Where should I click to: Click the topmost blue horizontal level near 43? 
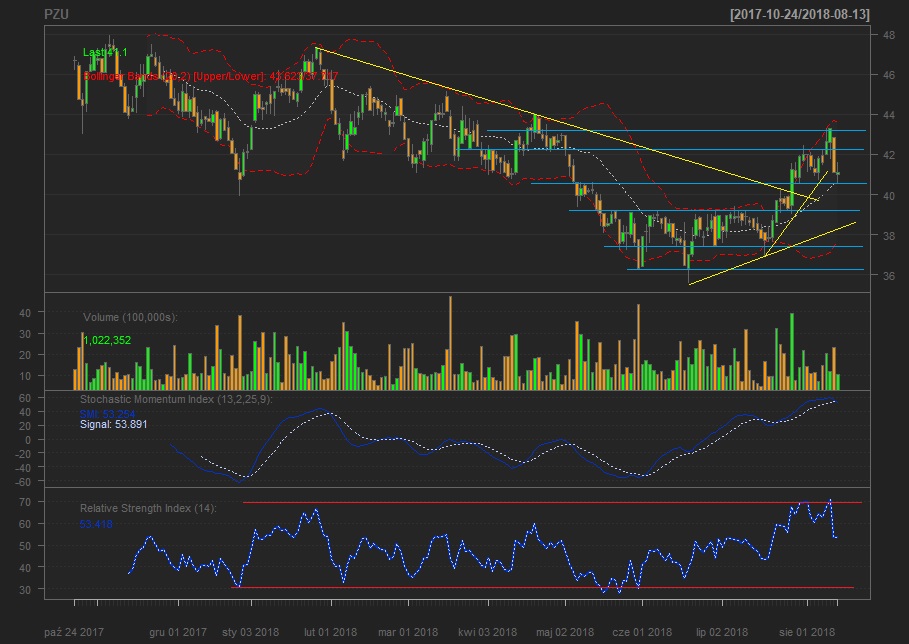pyautogui.click(x=677, y=130)
